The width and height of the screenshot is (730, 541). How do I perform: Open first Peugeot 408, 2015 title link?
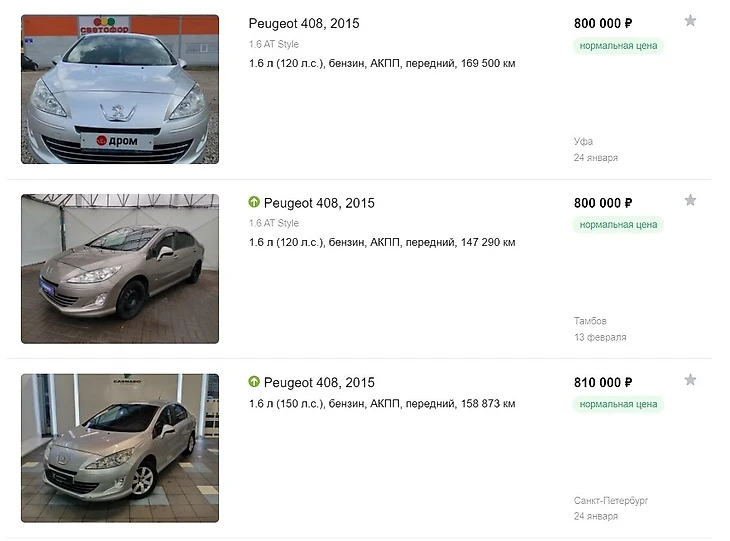303,23
